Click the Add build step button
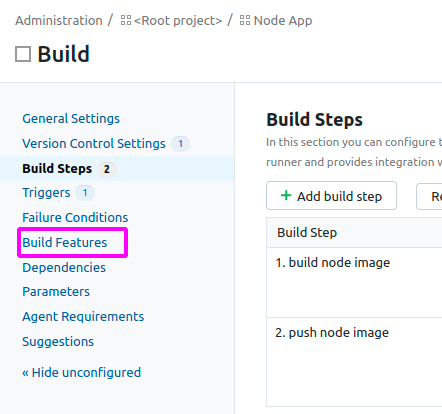The height and width of the screenshot is (414, 442). (331, 196)
